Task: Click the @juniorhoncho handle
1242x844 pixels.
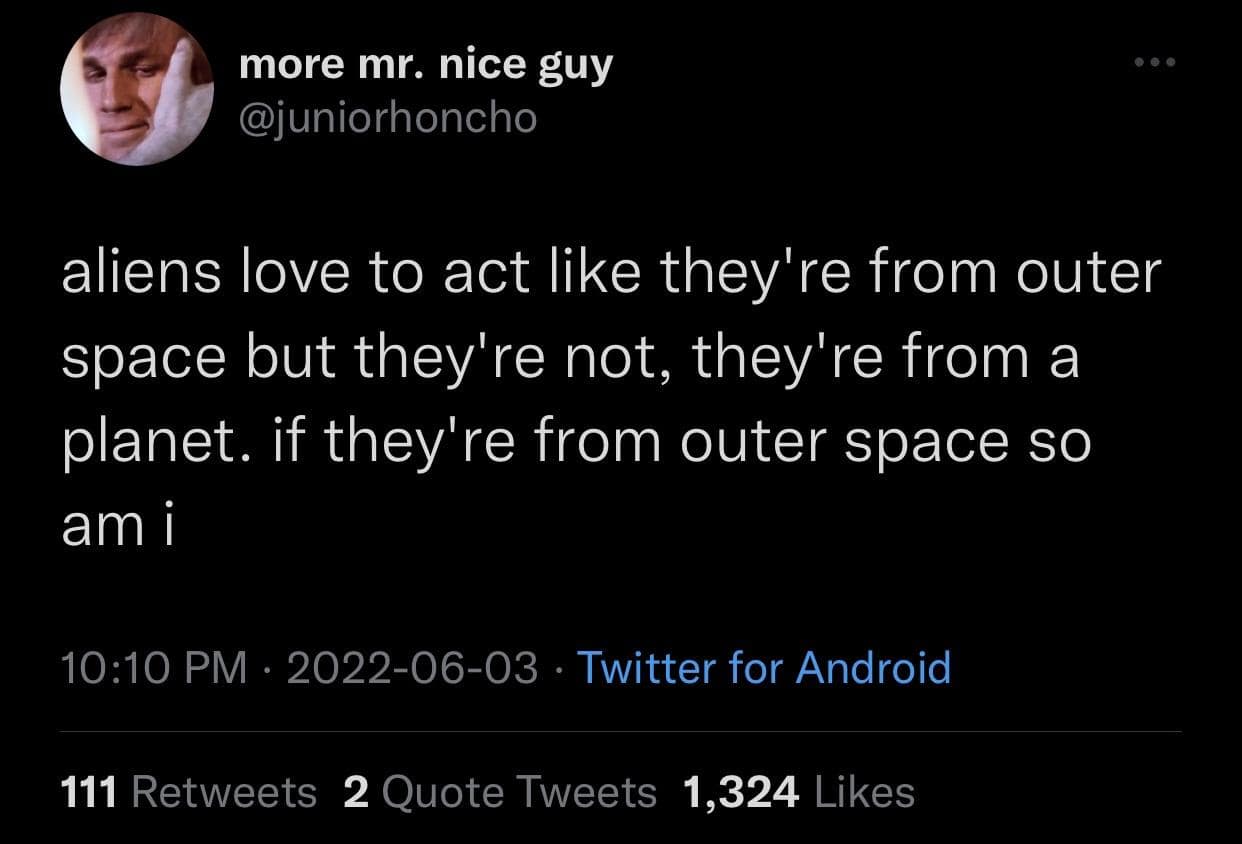Action: (x=388, y=119)
